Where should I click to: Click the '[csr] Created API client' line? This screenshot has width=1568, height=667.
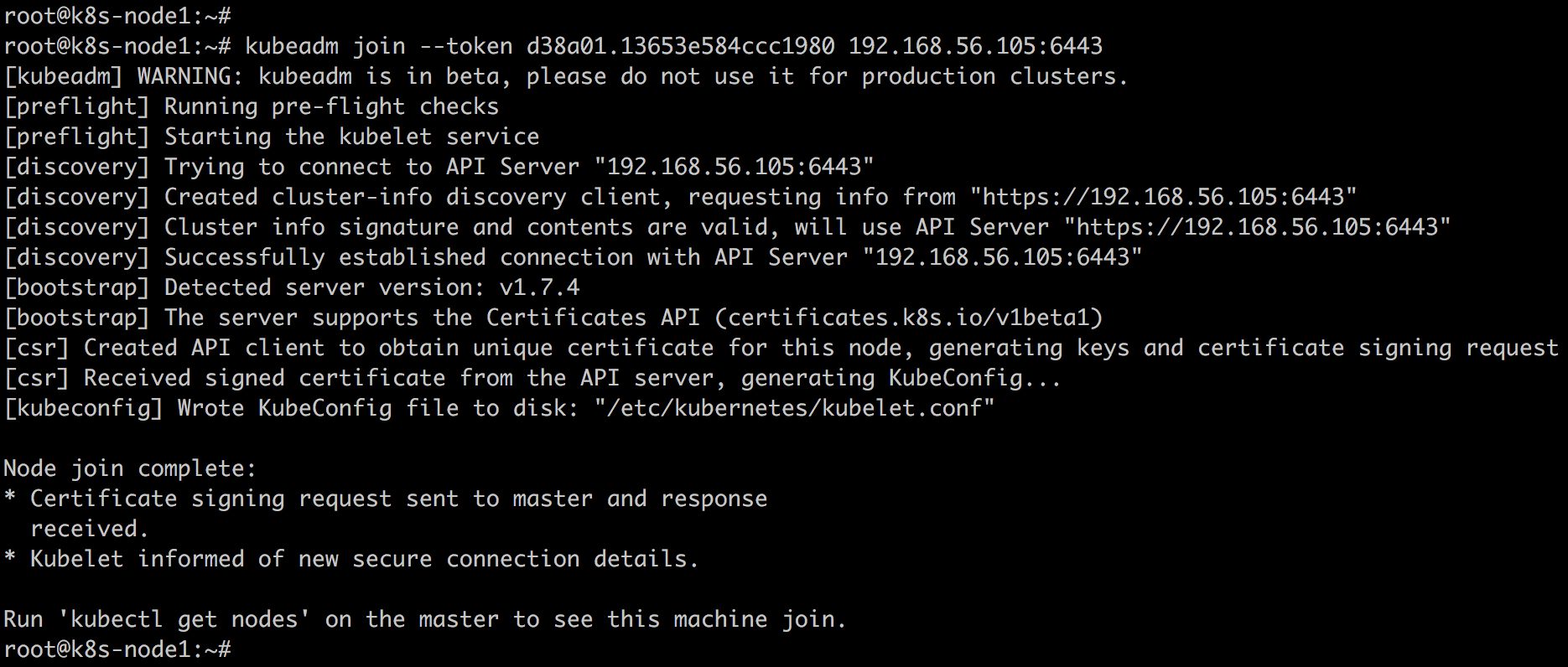[781, 348]
